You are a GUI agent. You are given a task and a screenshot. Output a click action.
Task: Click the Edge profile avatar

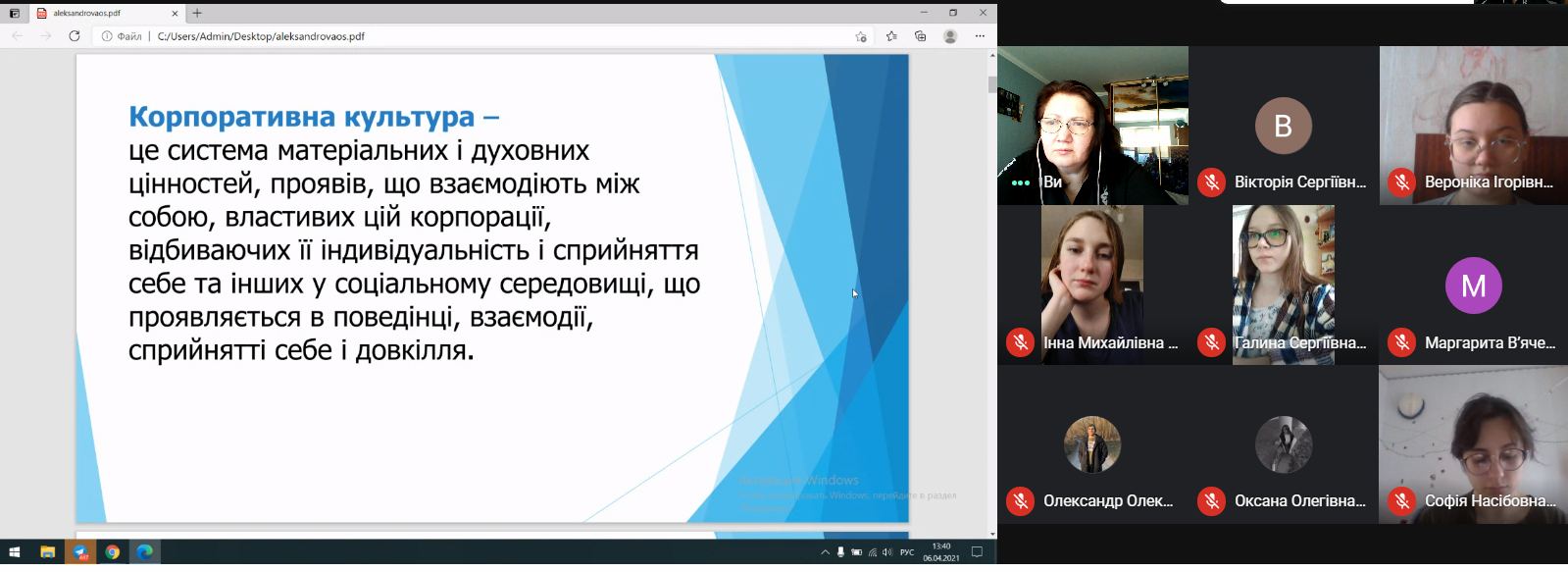click(x=949, y=36)
